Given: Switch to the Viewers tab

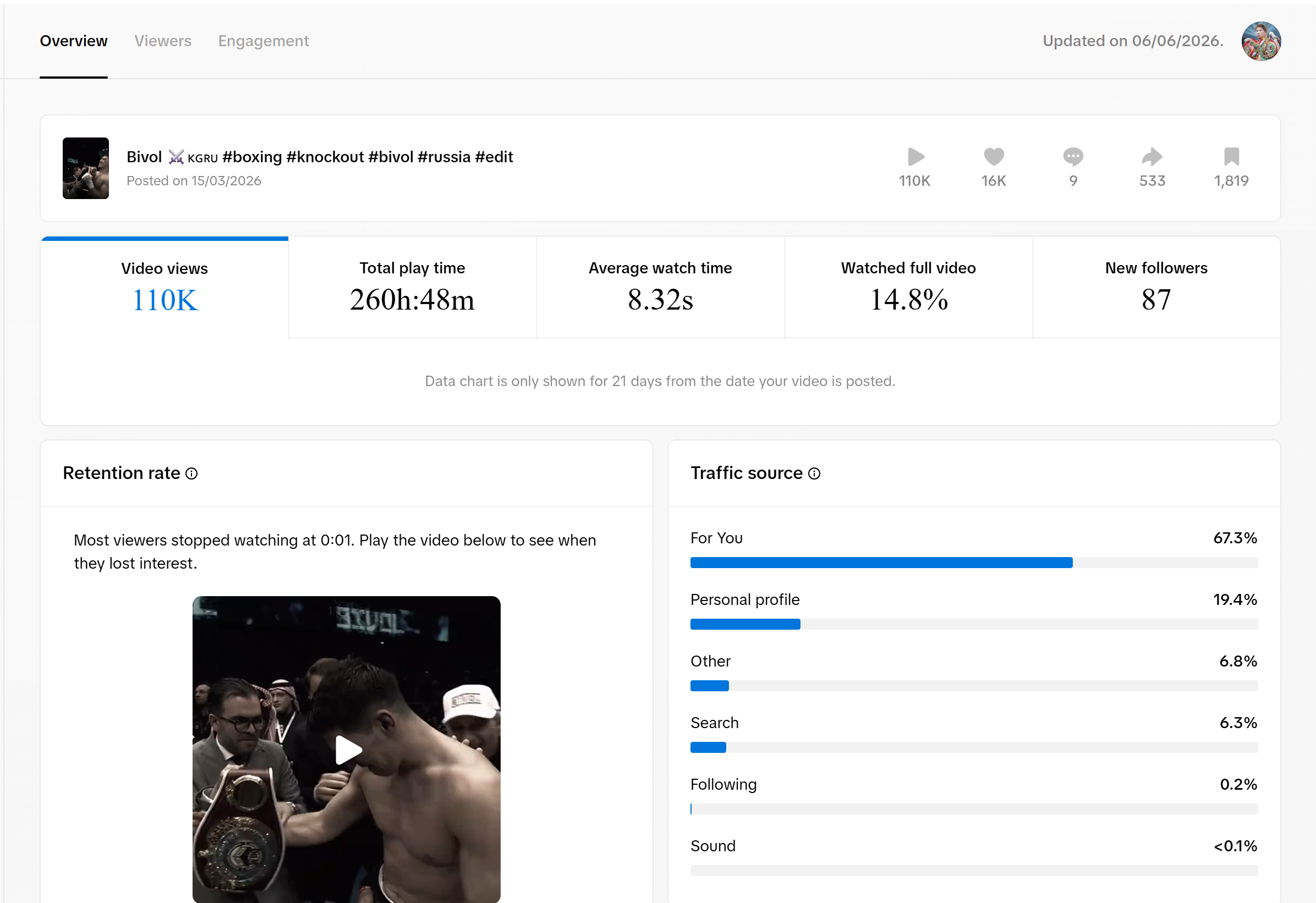Looking at the screenshot, I should (162, 41).
